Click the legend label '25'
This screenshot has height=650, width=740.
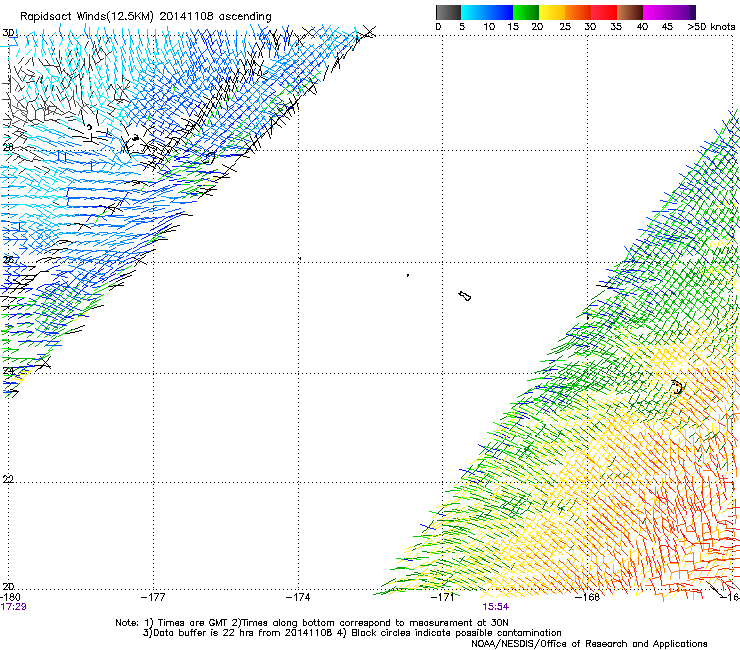pyautogui.click(x=565, y=27)
